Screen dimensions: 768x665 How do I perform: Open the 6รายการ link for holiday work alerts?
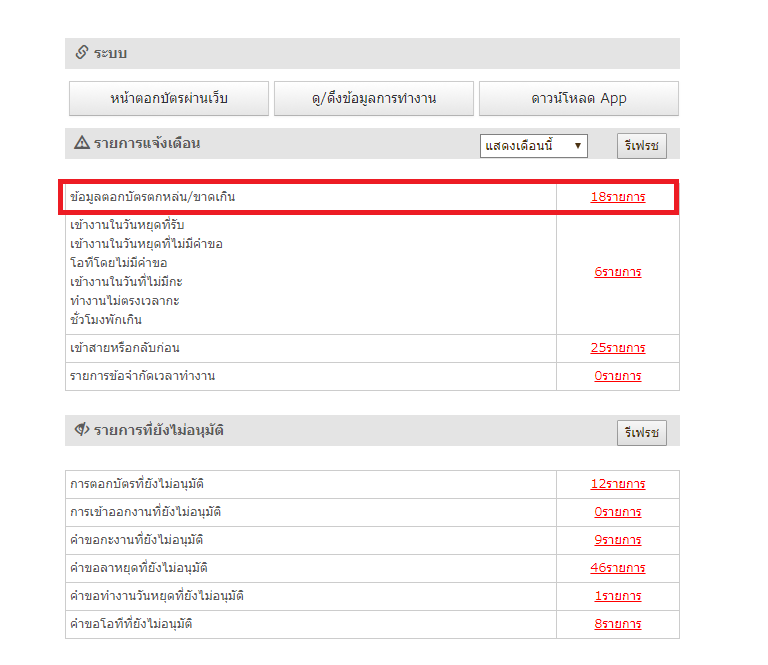(x=617, y=272)
